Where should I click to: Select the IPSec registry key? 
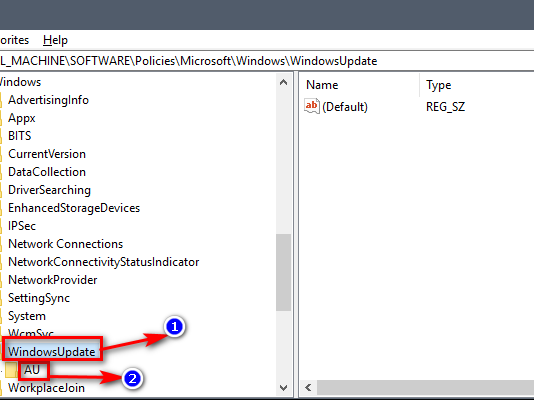tap(22, 226)
